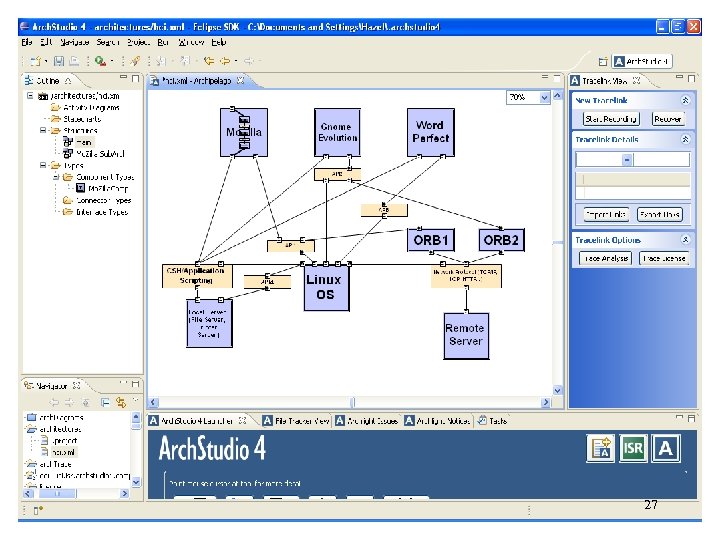Click the Back navigation arrow in toolbar
Image resolution: width=720 pixels, height=540 pixels.
point(209,61)
